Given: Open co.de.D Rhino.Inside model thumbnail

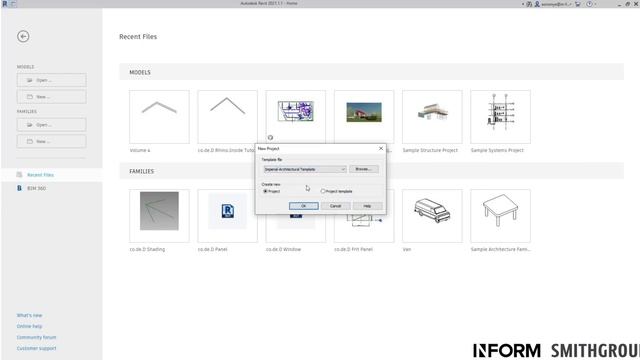Looking at the screenshot, I should pos(227,117).
